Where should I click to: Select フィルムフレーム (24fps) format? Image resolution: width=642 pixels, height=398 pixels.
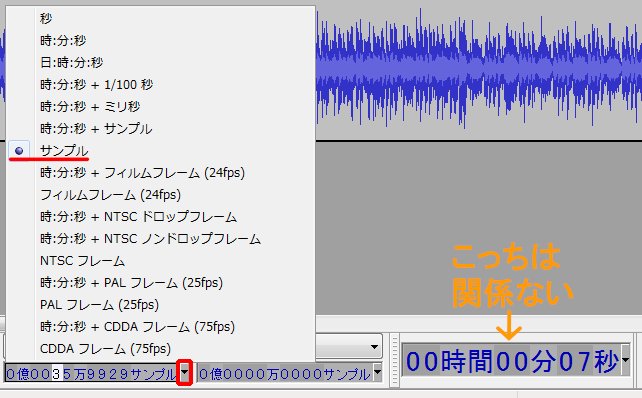[x=161, y=195]
